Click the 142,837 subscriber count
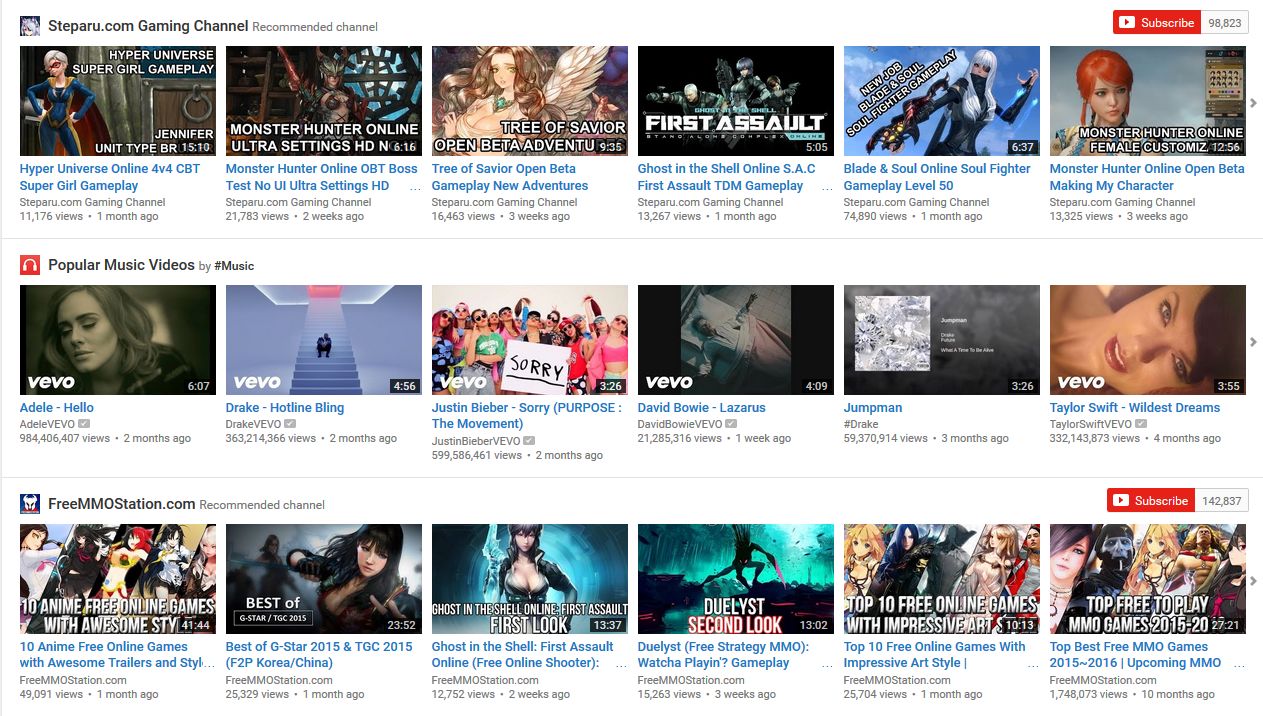1263x716 pixels. tap(1222, 500)
